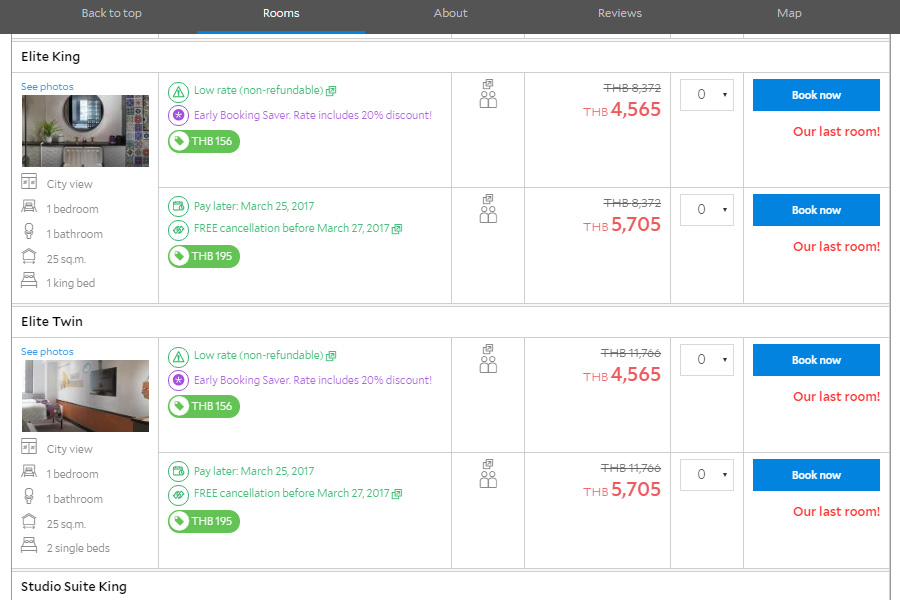Click the city view icon under Elite King photo
Viewport: 900px width, 600px height.
tap(29, 183)
